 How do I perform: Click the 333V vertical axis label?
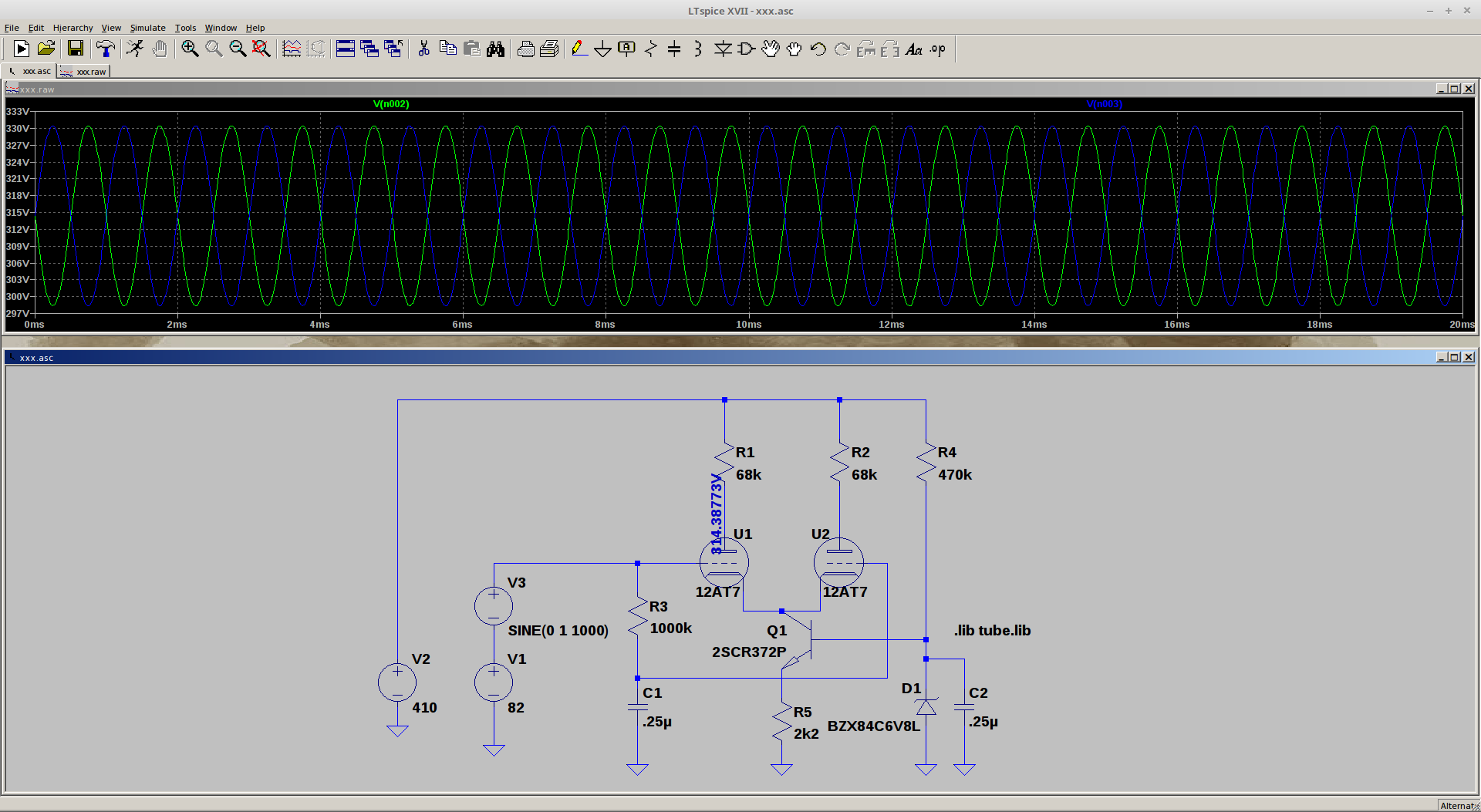coord(17,112)
